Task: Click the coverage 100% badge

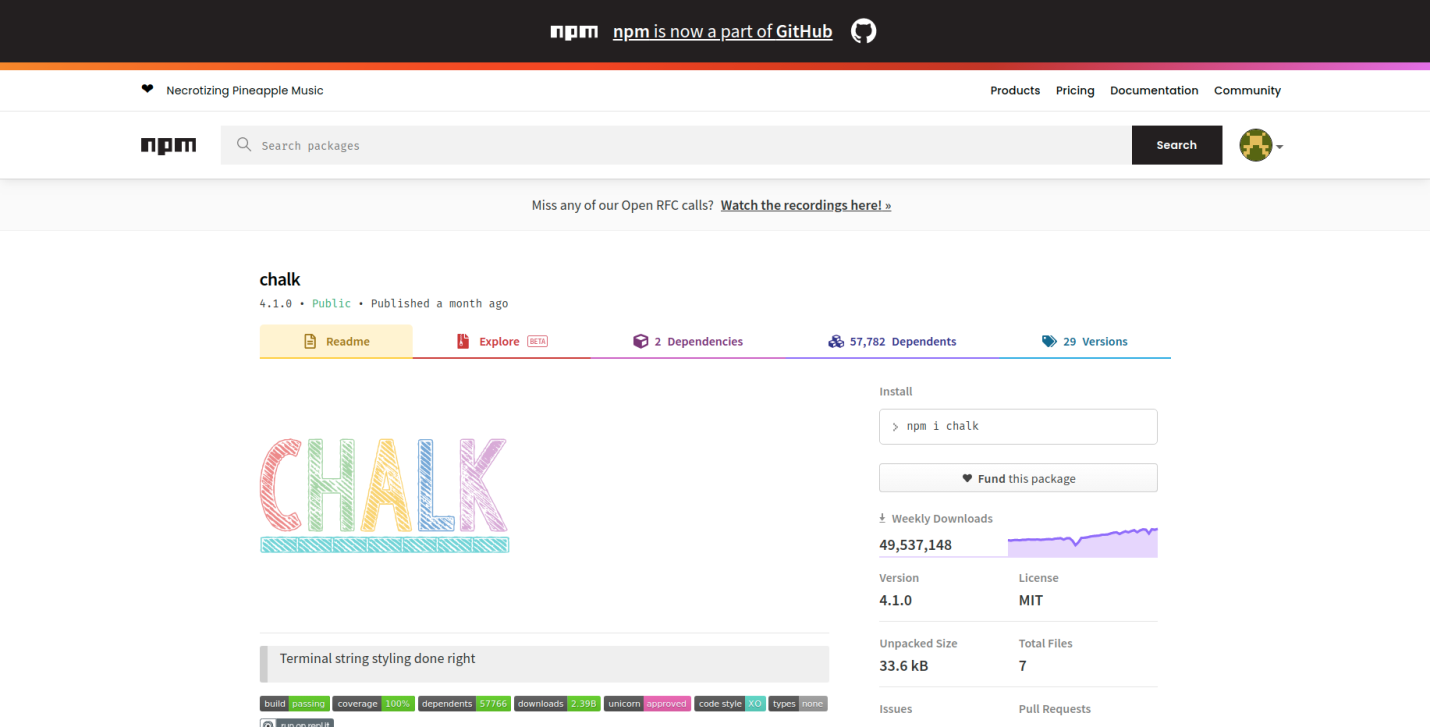Action: (x=374, y=703)
